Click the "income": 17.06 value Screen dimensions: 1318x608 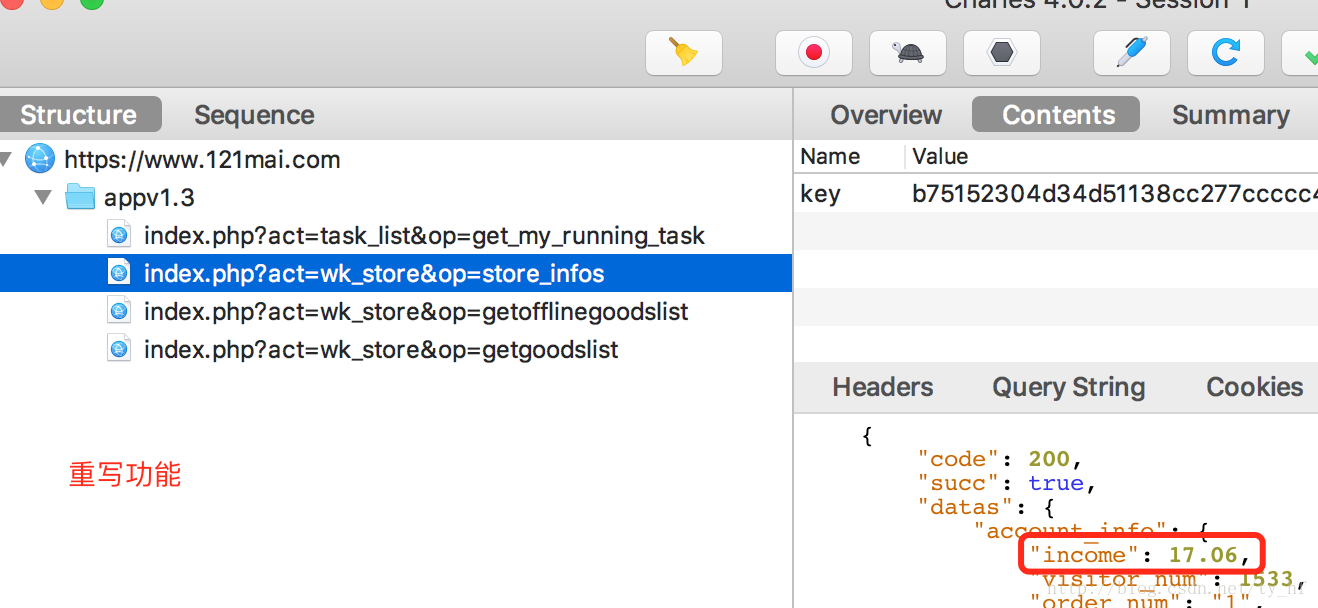click(1203, 555)
